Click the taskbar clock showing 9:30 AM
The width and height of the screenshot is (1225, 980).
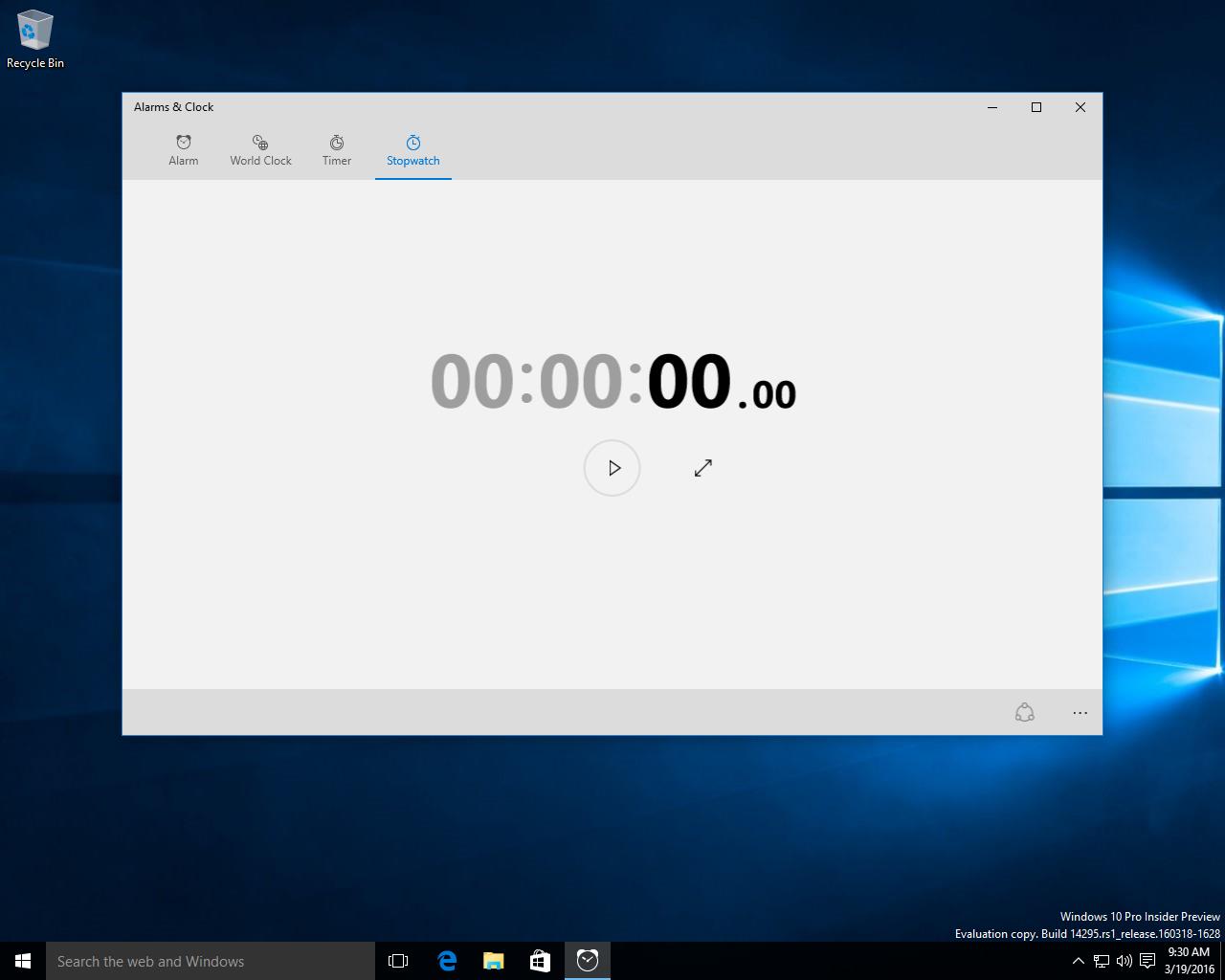1190,961
